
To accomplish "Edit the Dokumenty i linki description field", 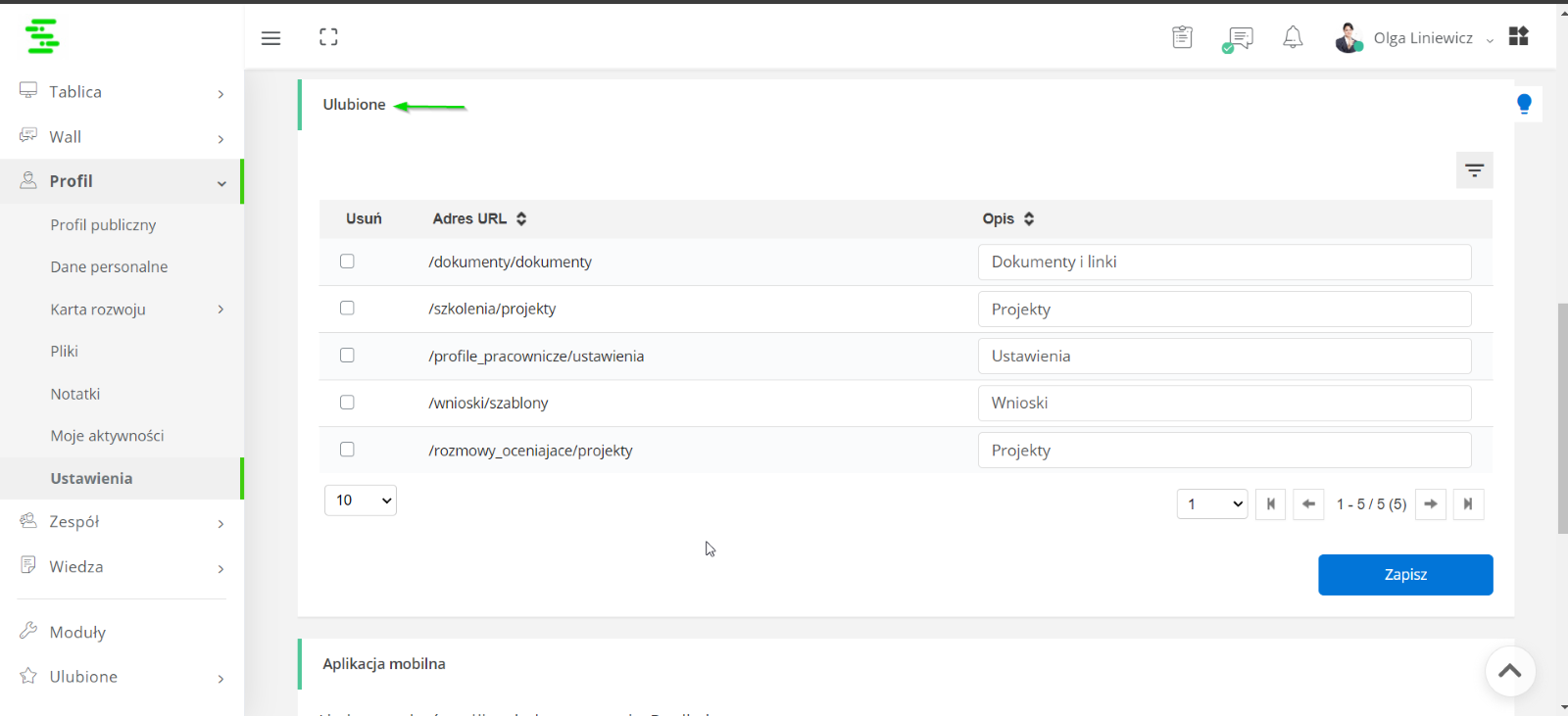I will pos(1225,262).
